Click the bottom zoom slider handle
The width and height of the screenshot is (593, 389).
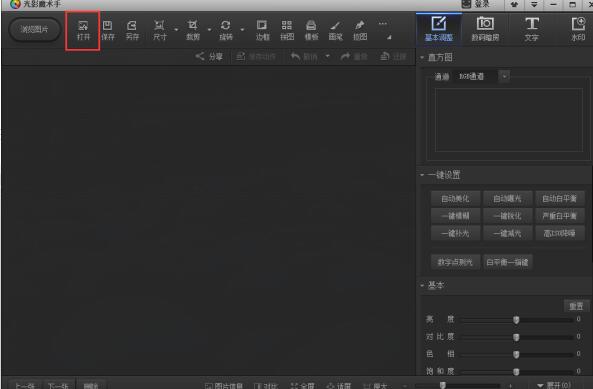(x=443, y=385)
